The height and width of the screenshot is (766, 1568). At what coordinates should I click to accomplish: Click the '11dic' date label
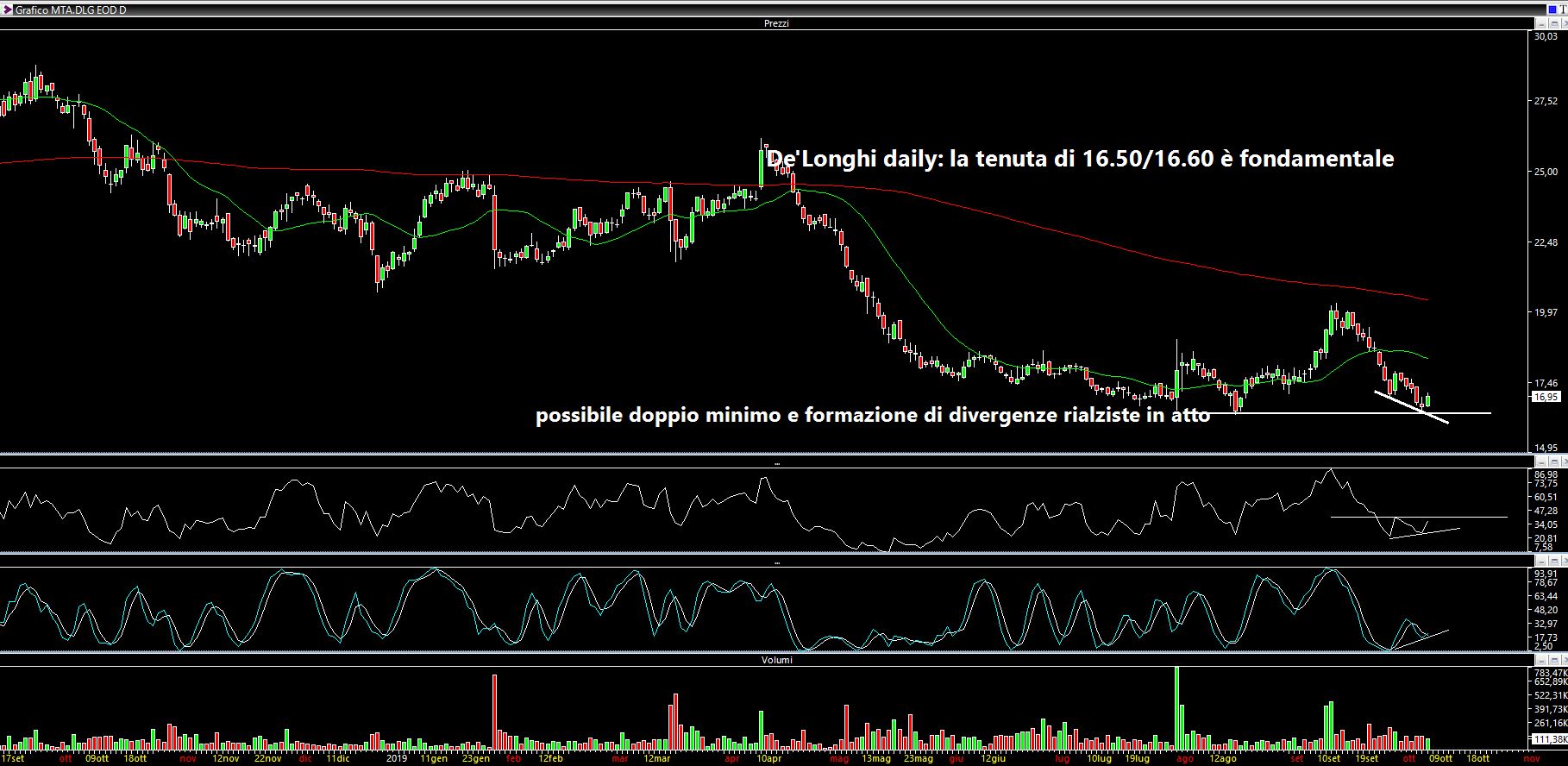click(x=338, y=759)
